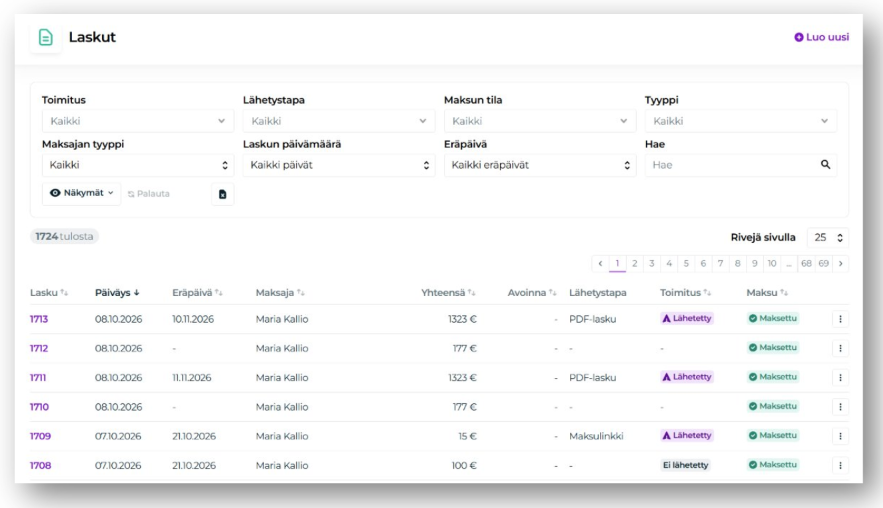Select pagination page 69
The height and width of the screenshot is (508, 883).
[823, 264]
